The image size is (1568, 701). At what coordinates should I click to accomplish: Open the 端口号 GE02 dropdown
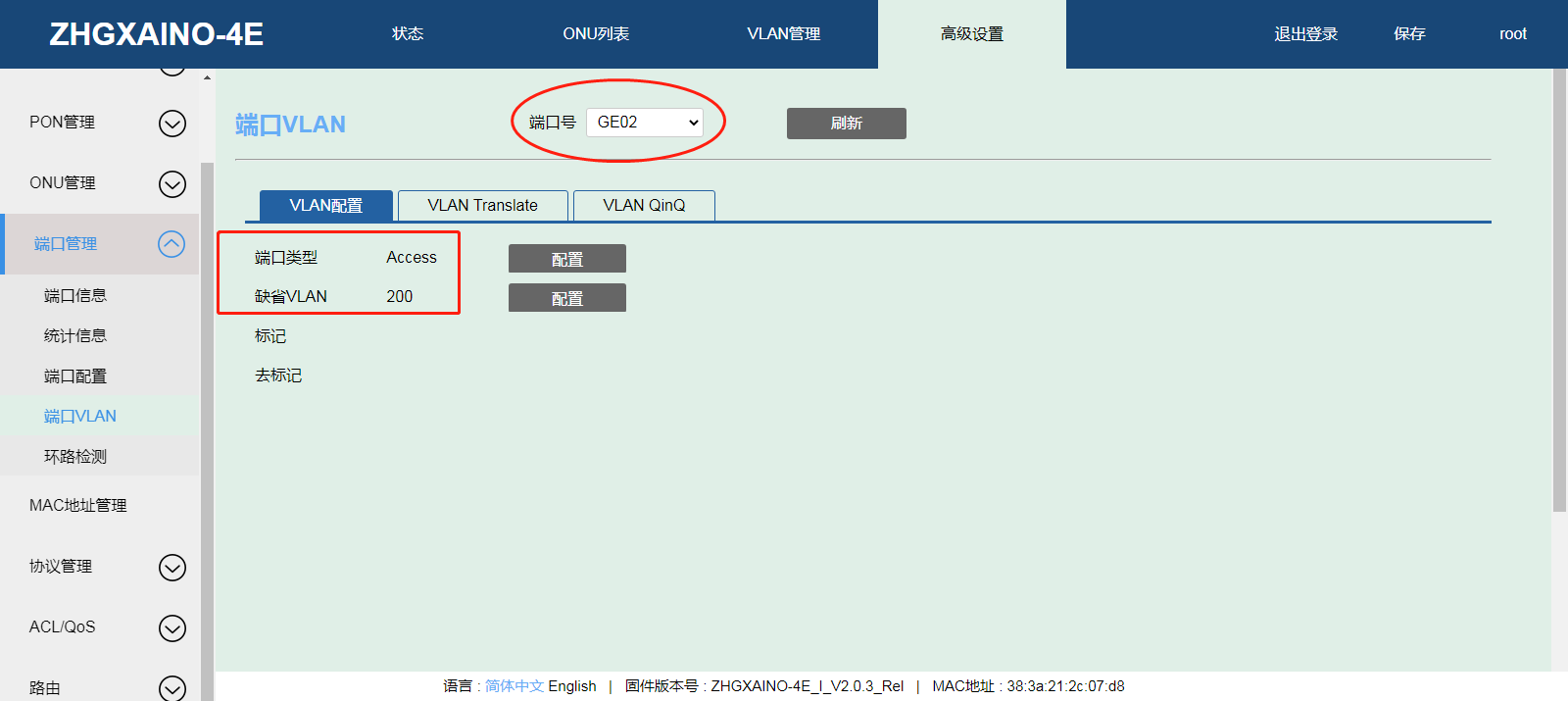tap(645, 123)
